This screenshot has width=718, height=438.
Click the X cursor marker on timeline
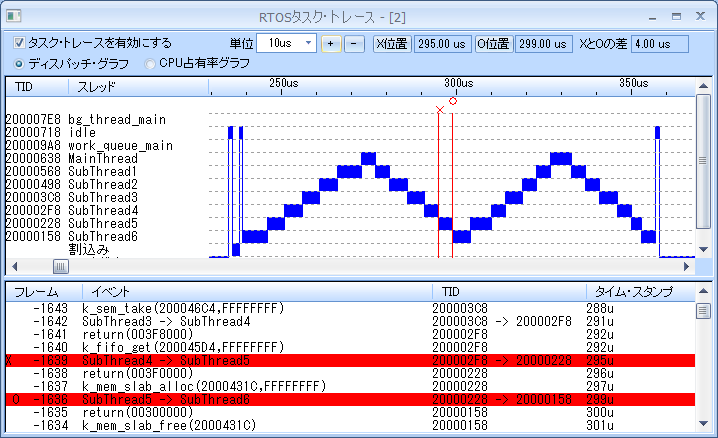click(439, 109)
